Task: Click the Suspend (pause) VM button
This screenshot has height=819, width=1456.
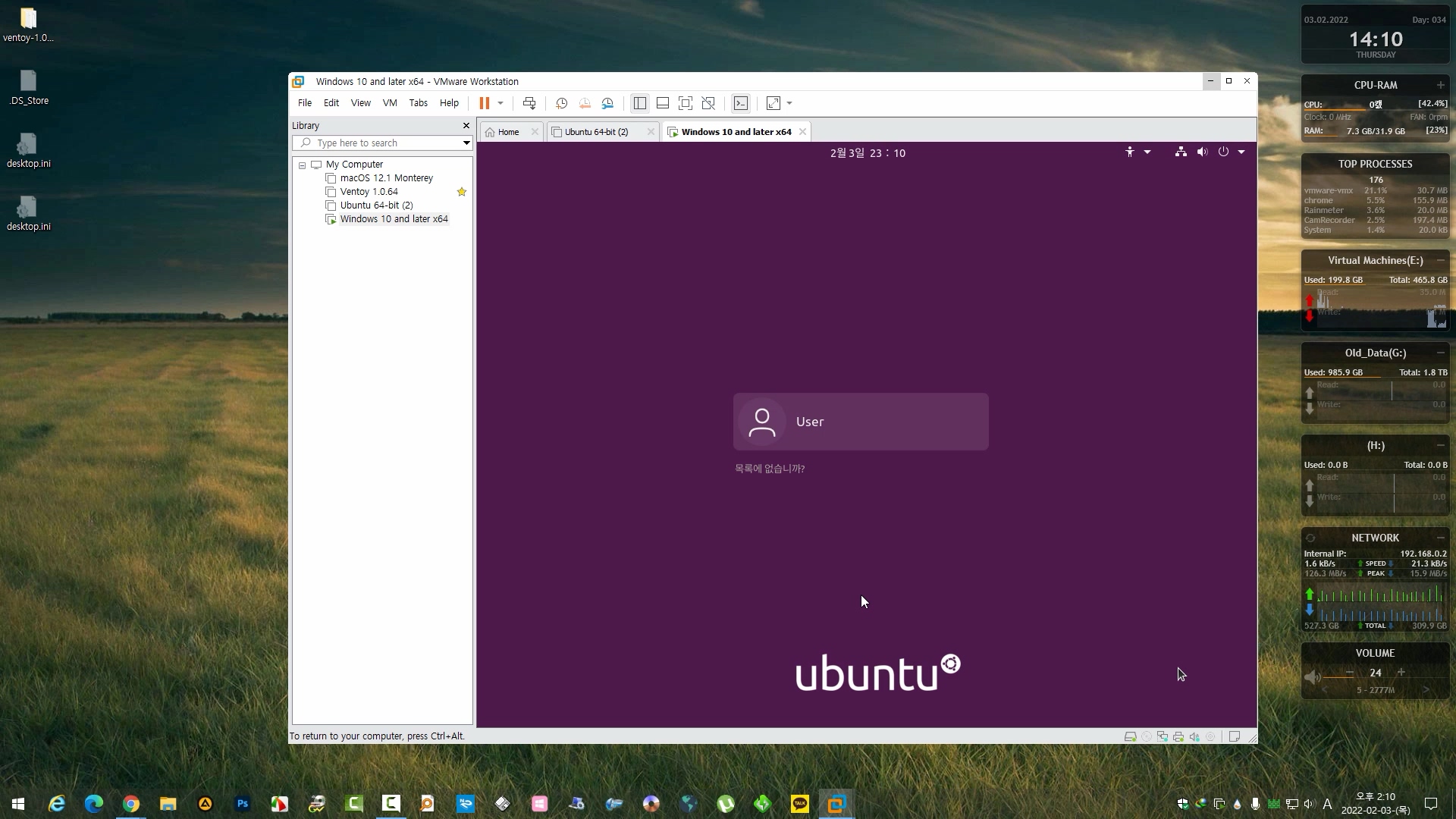Action: point(484,103)
